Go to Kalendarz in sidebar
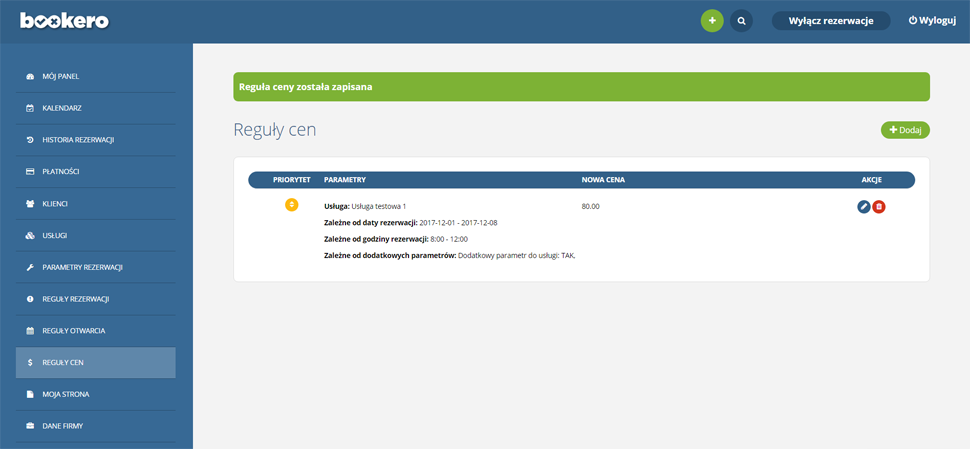 coord(96,108)
